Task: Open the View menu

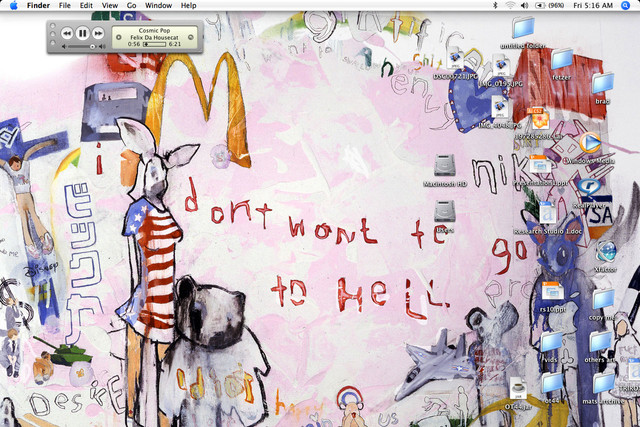Action: 109,5
